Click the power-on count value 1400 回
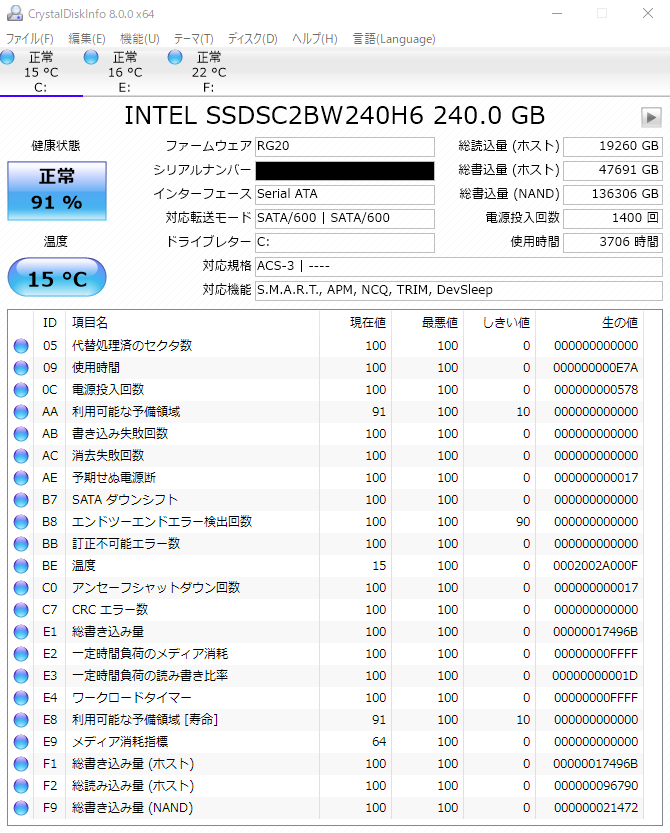The image size is (670, 833). tap(613, 218)
